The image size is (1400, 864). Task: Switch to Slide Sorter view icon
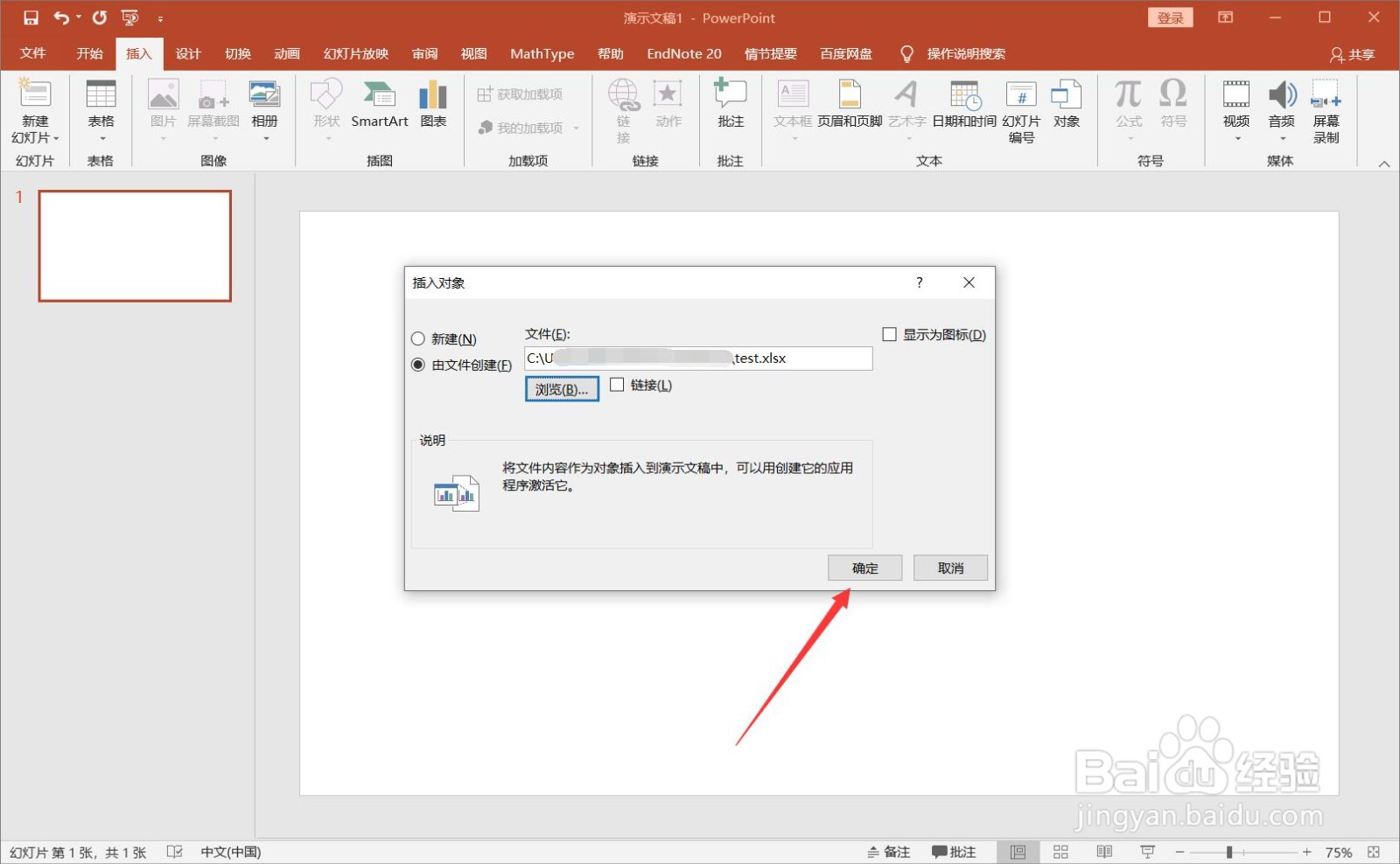[1060, 852]
